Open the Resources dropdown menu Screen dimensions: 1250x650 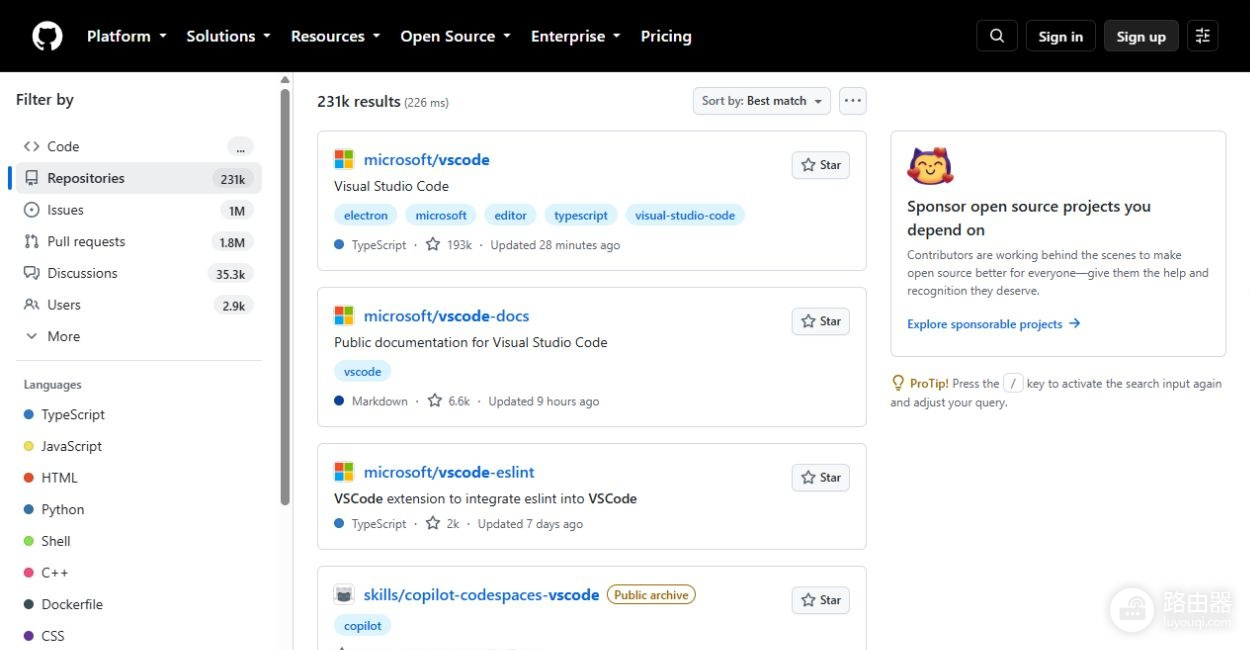tap(335, 36)
